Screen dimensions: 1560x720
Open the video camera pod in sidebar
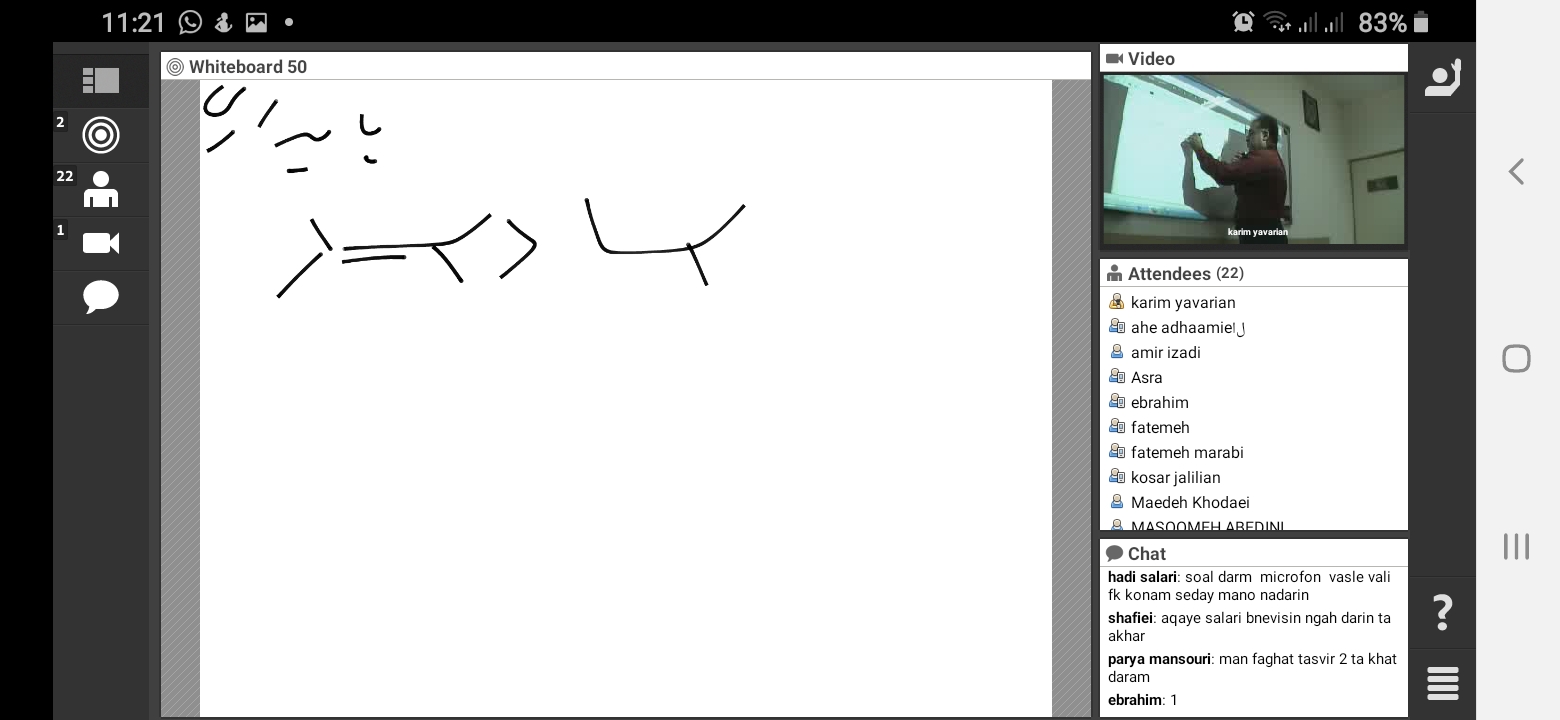[100, 243]
